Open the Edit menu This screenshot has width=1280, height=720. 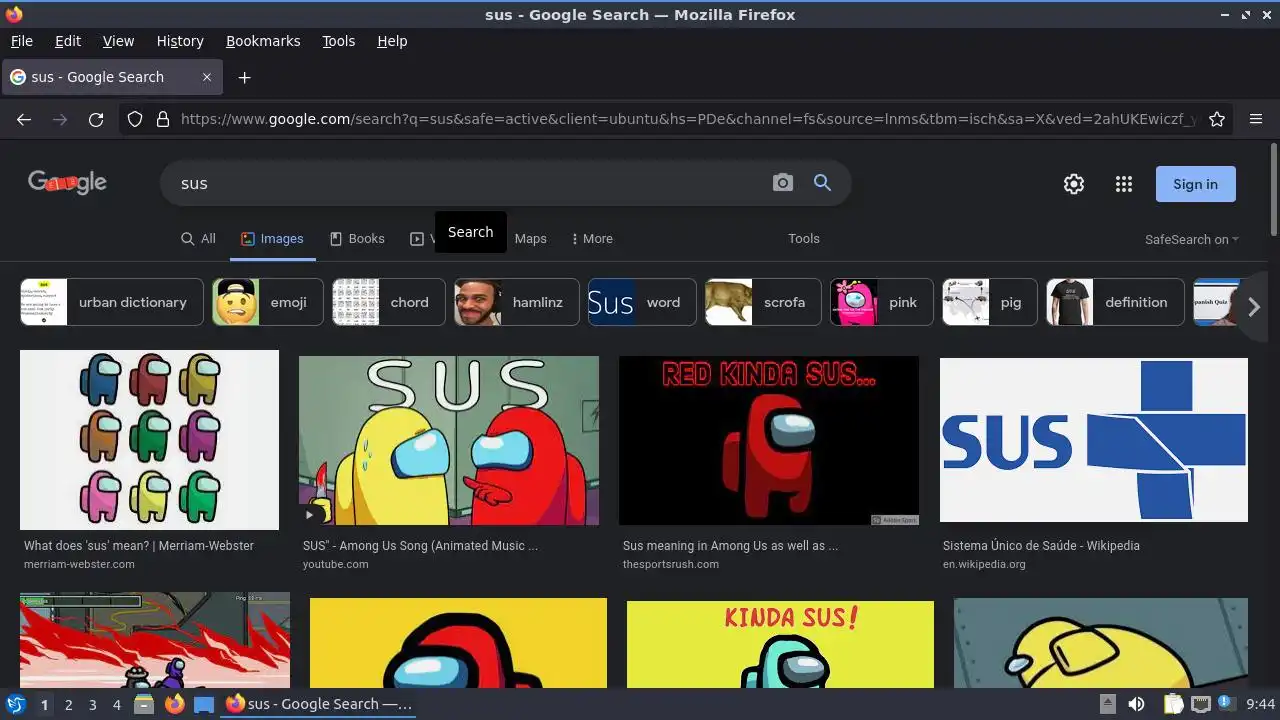(x=68, y=41)
